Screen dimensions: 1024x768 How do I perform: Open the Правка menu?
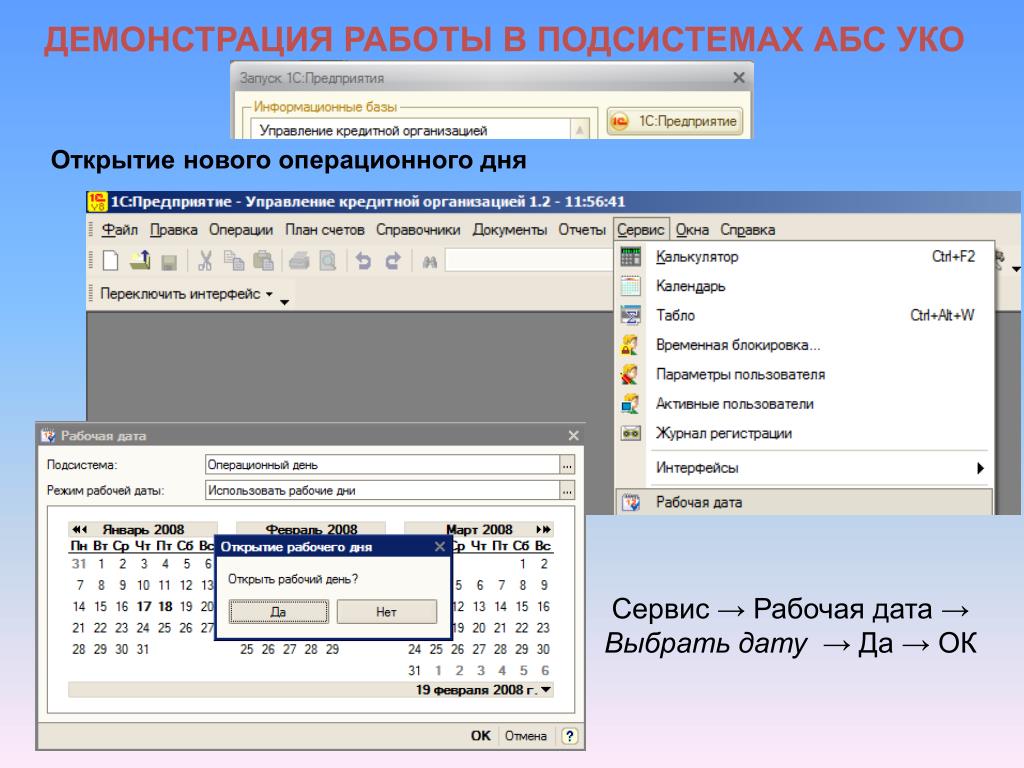pos(174,230)
